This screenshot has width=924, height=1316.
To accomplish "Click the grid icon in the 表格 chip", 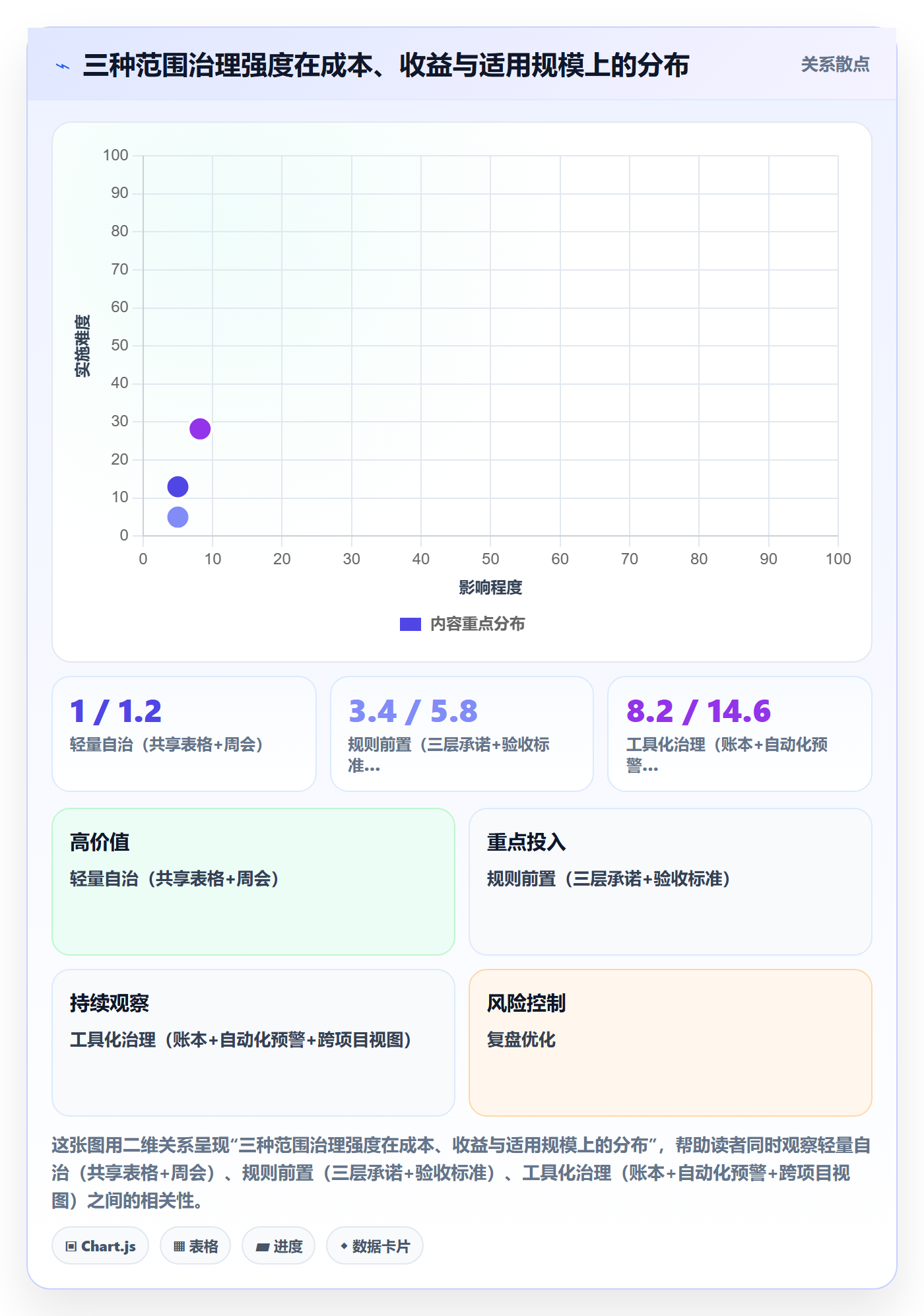I will click(x=179, y=1247).
